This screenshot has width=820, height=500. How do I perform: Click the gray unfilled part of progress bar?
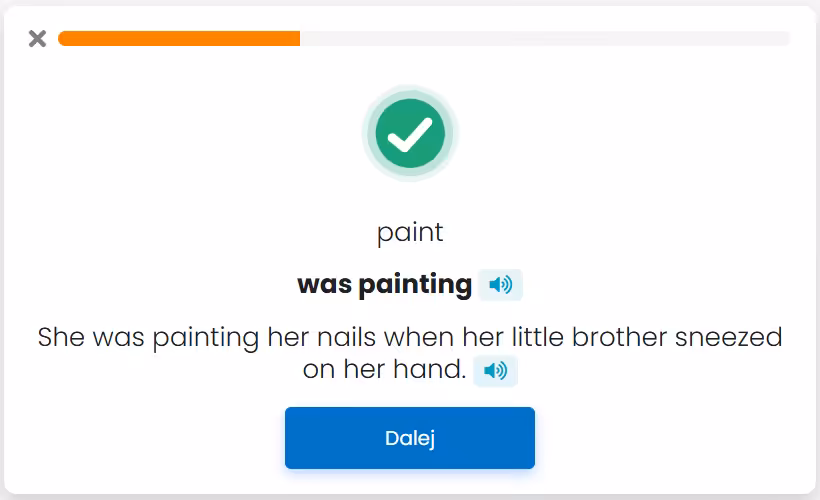[x=545, y=39]
